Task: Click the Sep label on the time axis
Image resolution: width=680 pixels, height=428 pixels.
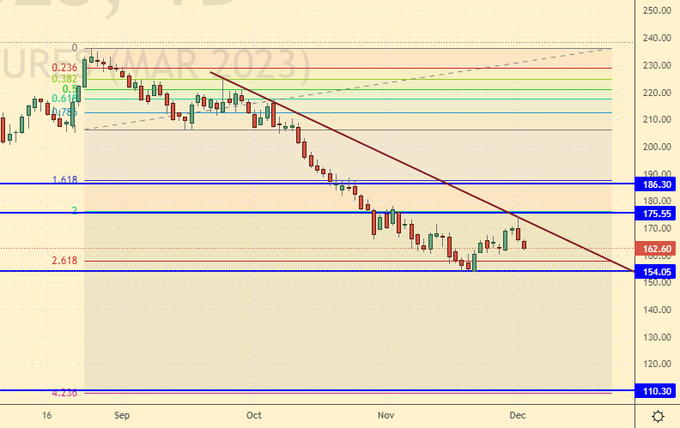Action: (x=121, y=413)
